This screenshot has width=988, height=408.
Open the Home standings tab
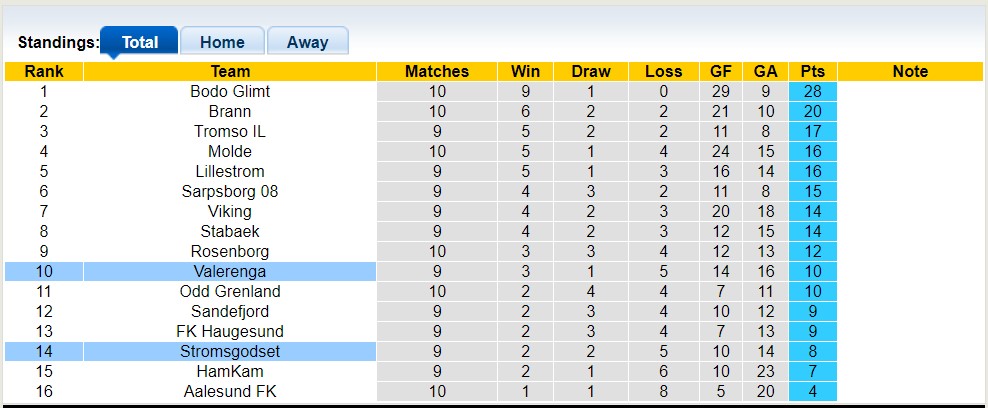click(222, 42)
